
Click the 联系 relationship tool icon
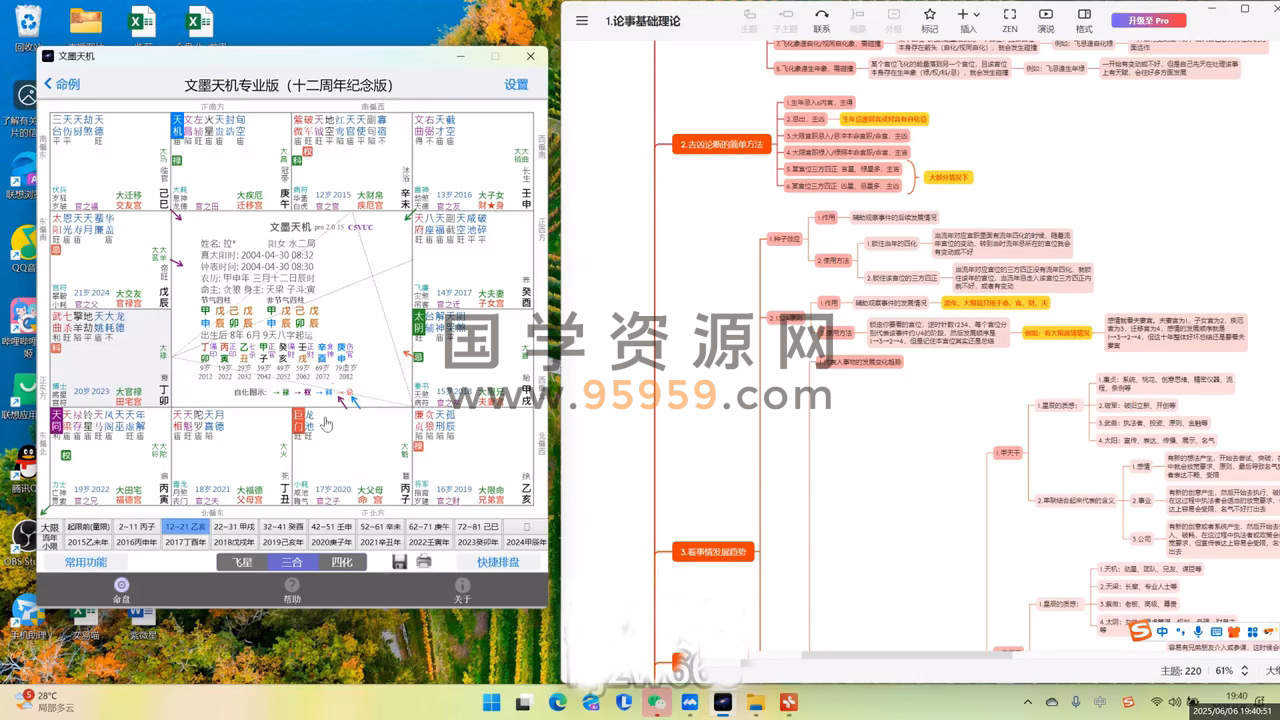pos(821,20)
